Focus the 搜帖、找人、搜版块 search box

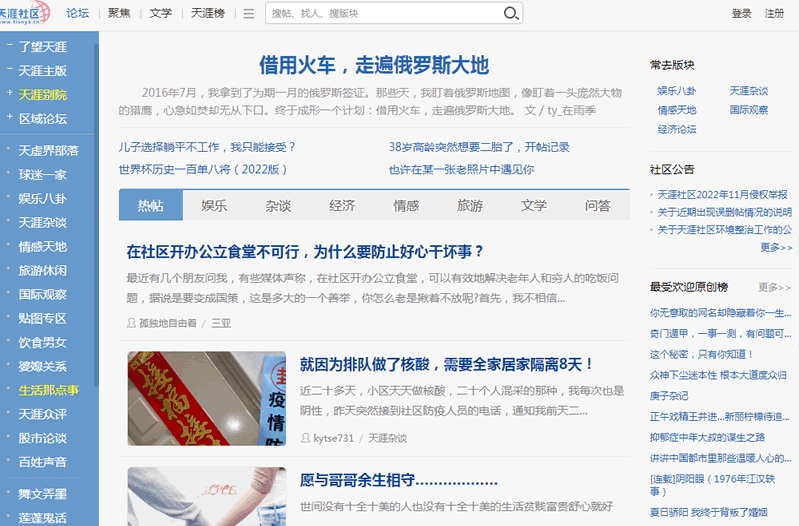(x=385, y=14)
